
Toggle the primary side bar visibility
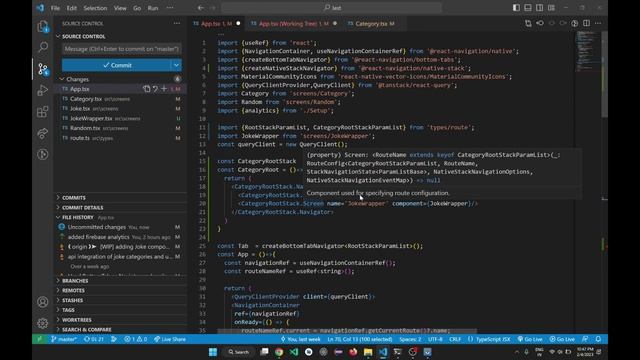(x=516, y=8)
